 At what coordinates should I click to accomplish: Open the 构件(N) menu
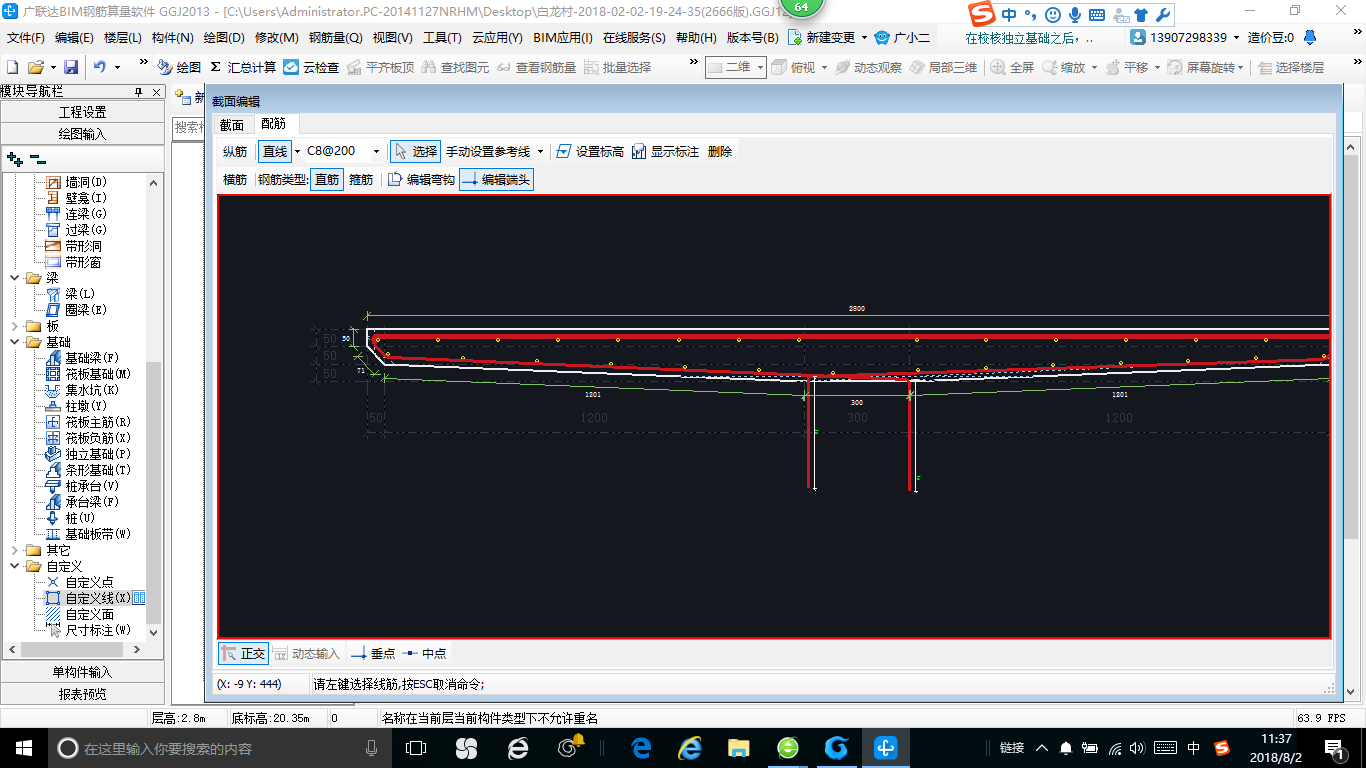click(x=173, y=37)
